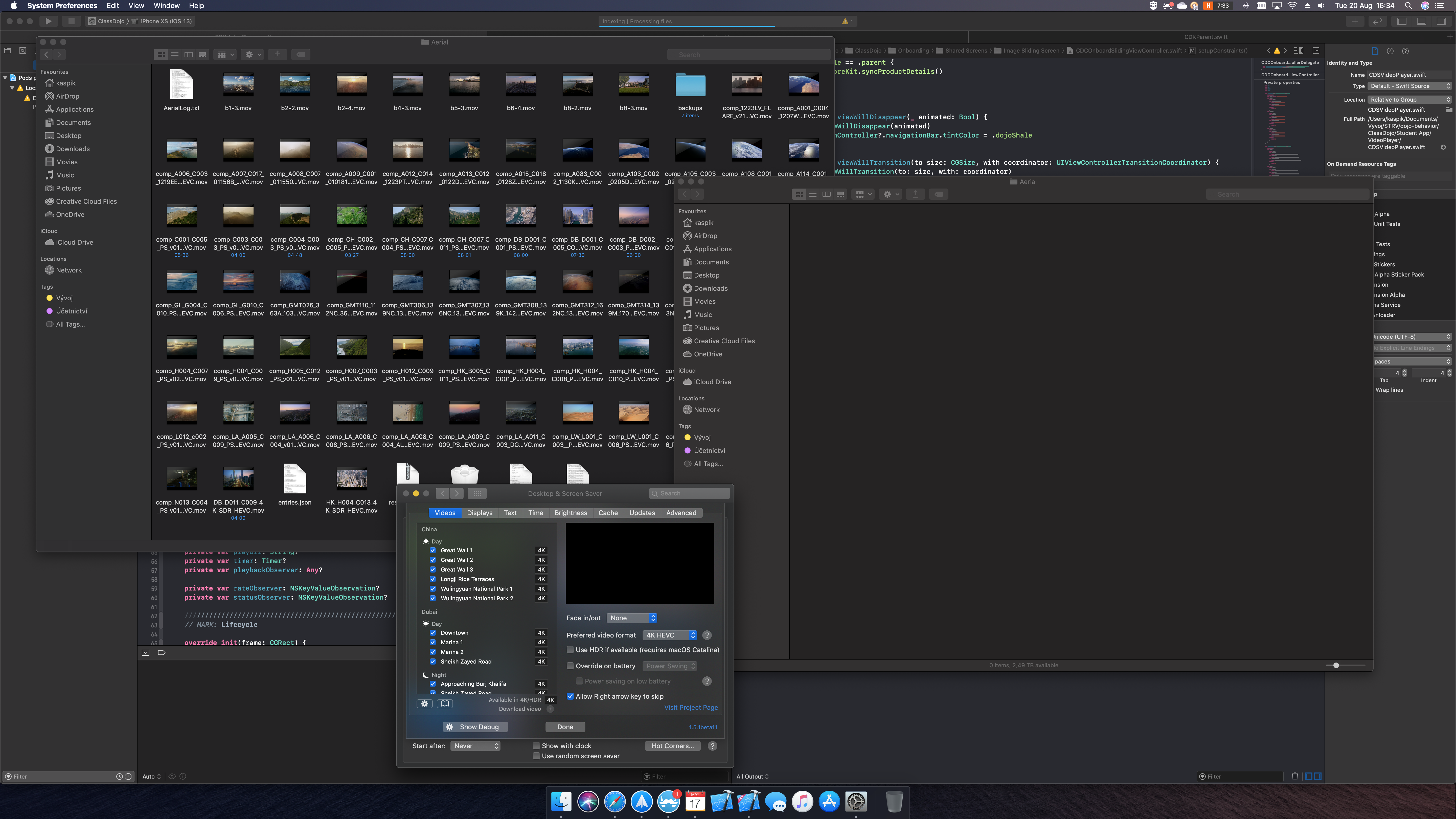Click the book icon below video list
The width and height of the screenshot is (1456, 819).
[x=445, y=704]
